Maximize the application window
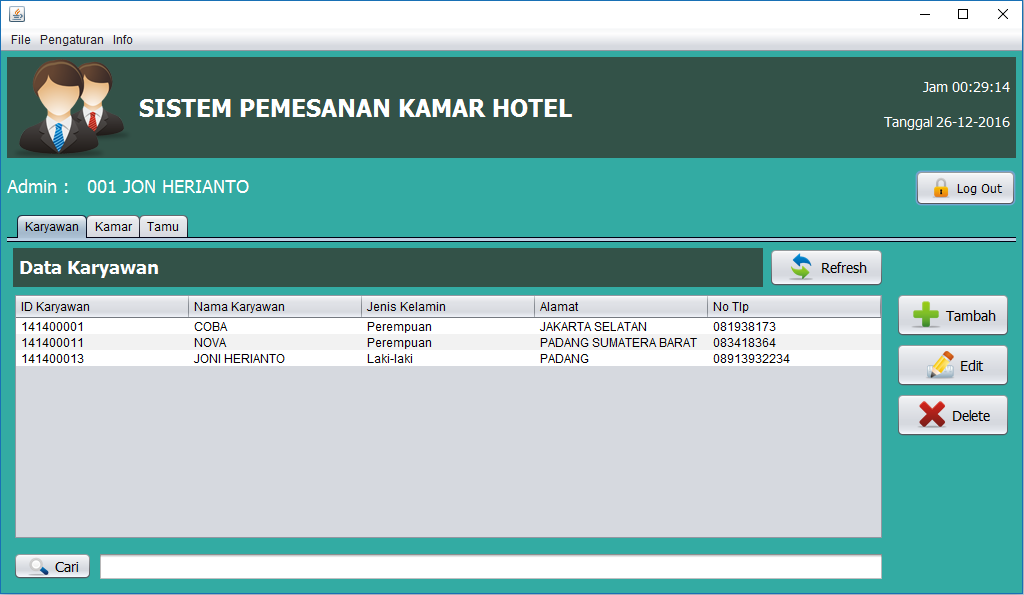 pos(963,14)
